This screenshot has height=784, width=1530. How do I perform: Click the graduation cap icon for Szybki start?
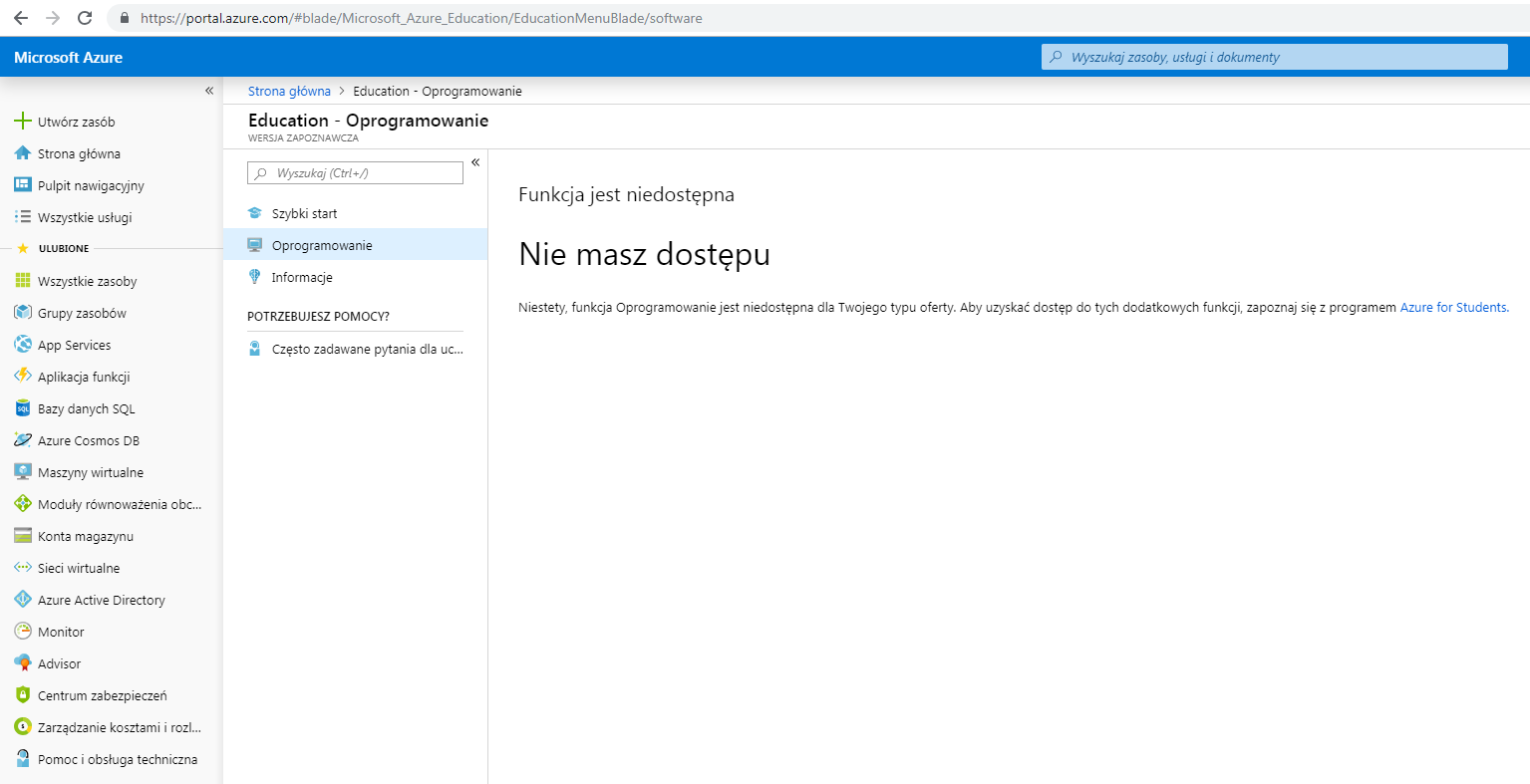tap(255, 213)
